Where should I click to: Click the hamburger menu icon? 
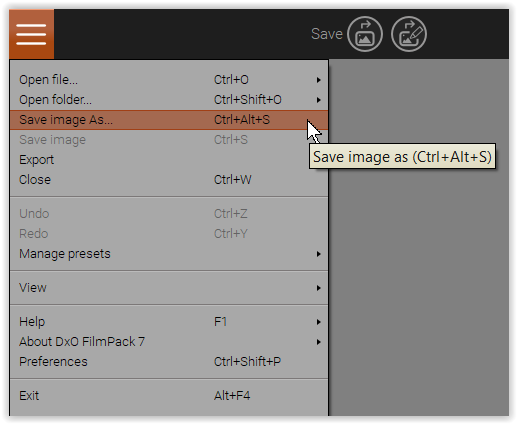coord(31,34)
